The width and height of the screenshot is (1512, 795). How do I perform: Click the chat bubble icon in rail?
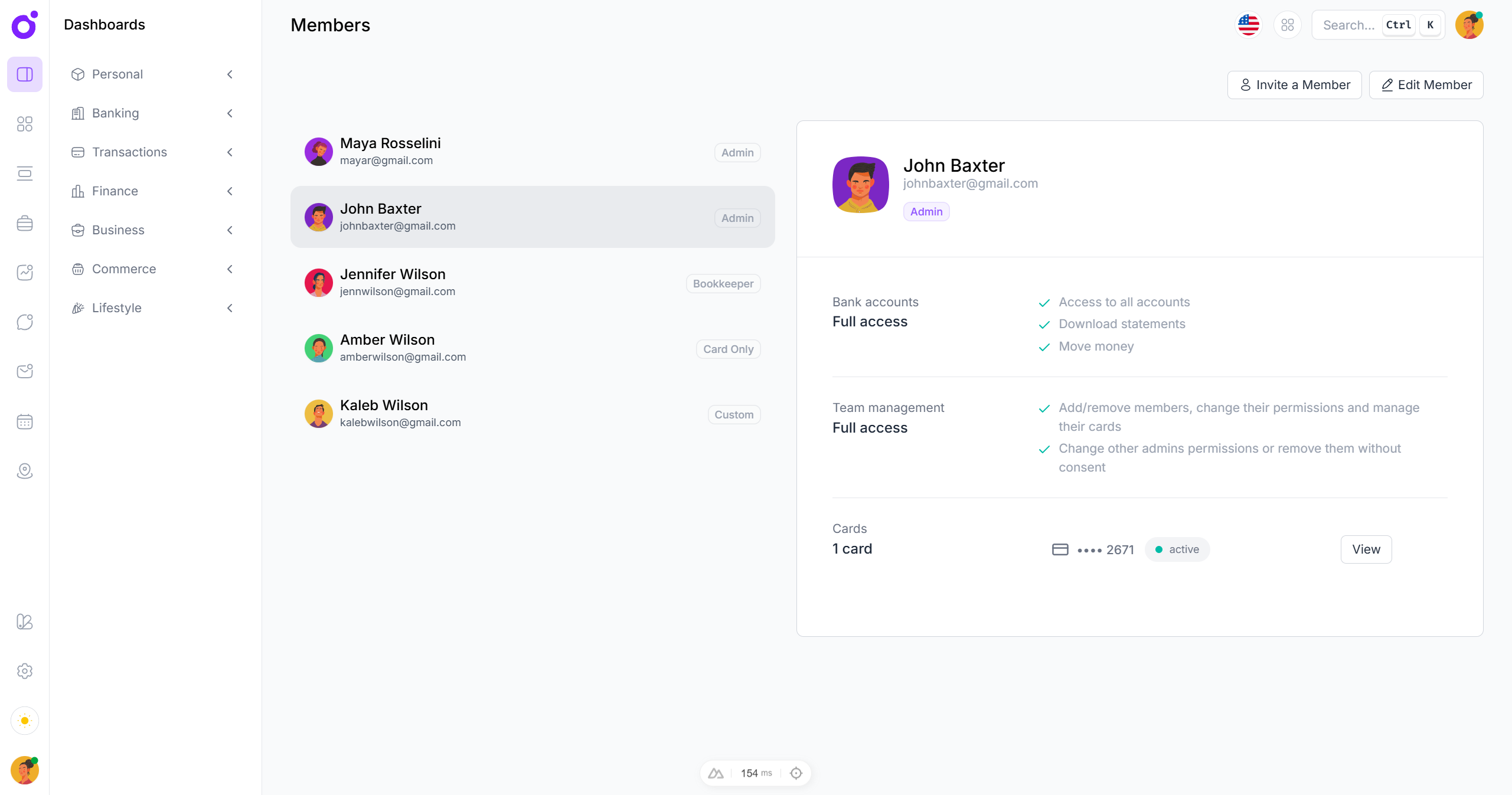[x=25, y=322]
